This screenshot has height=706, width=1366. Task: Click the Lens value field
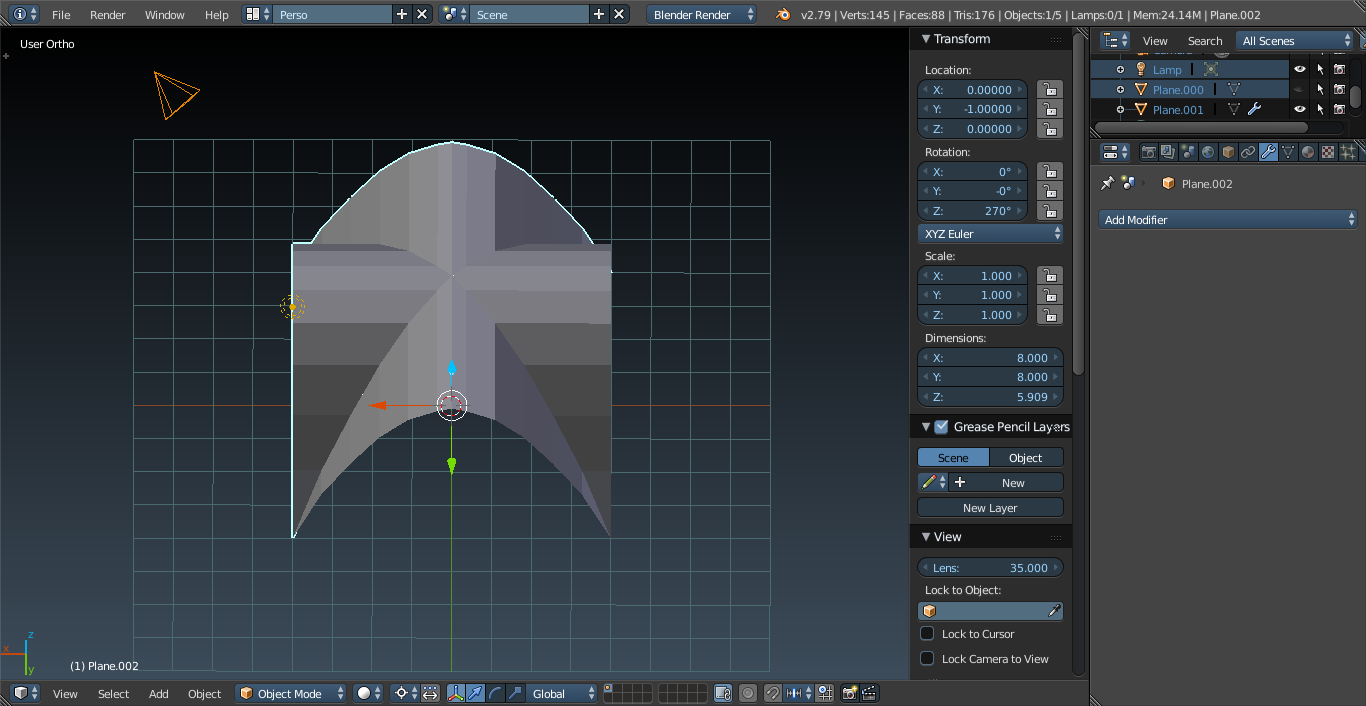[990, 568]
